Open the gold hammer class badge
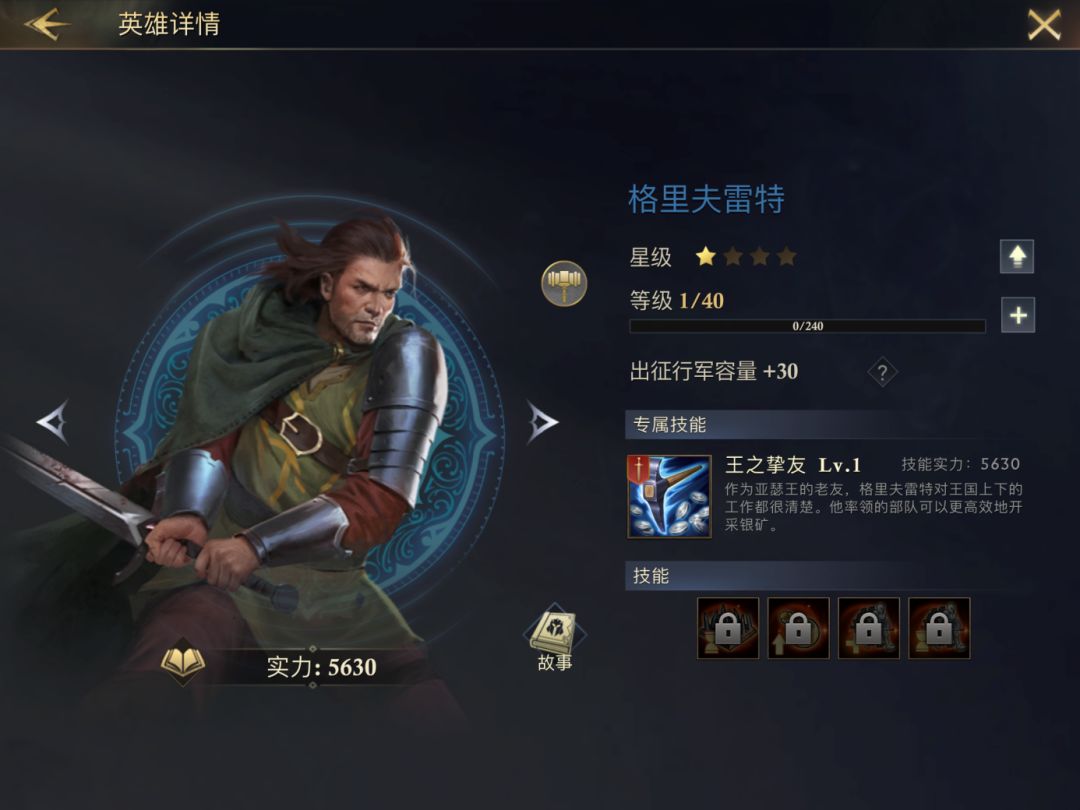1080x810 pixels. (564, 283)
